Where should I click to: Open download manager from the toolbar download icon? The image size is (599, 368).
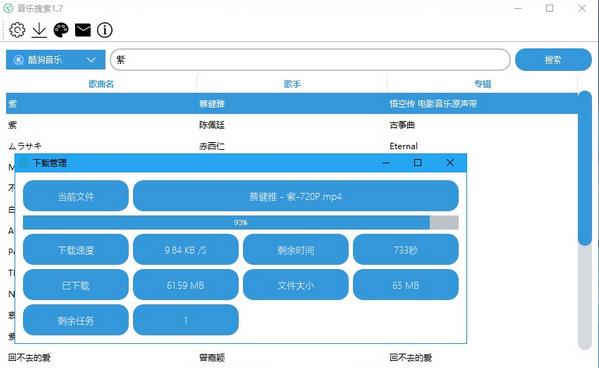pos(39,30)
